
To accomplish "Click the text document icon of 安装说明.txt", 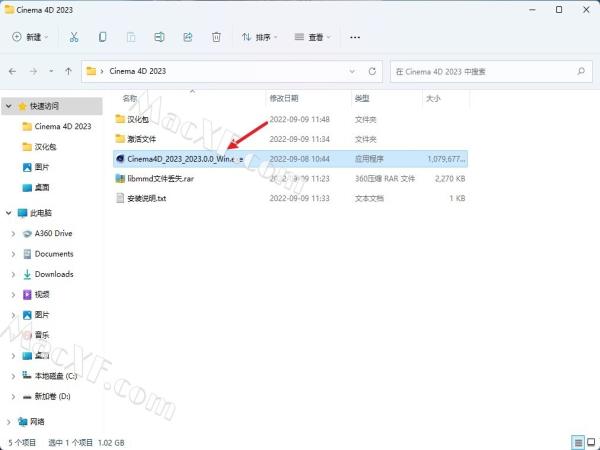I will 120,198.
